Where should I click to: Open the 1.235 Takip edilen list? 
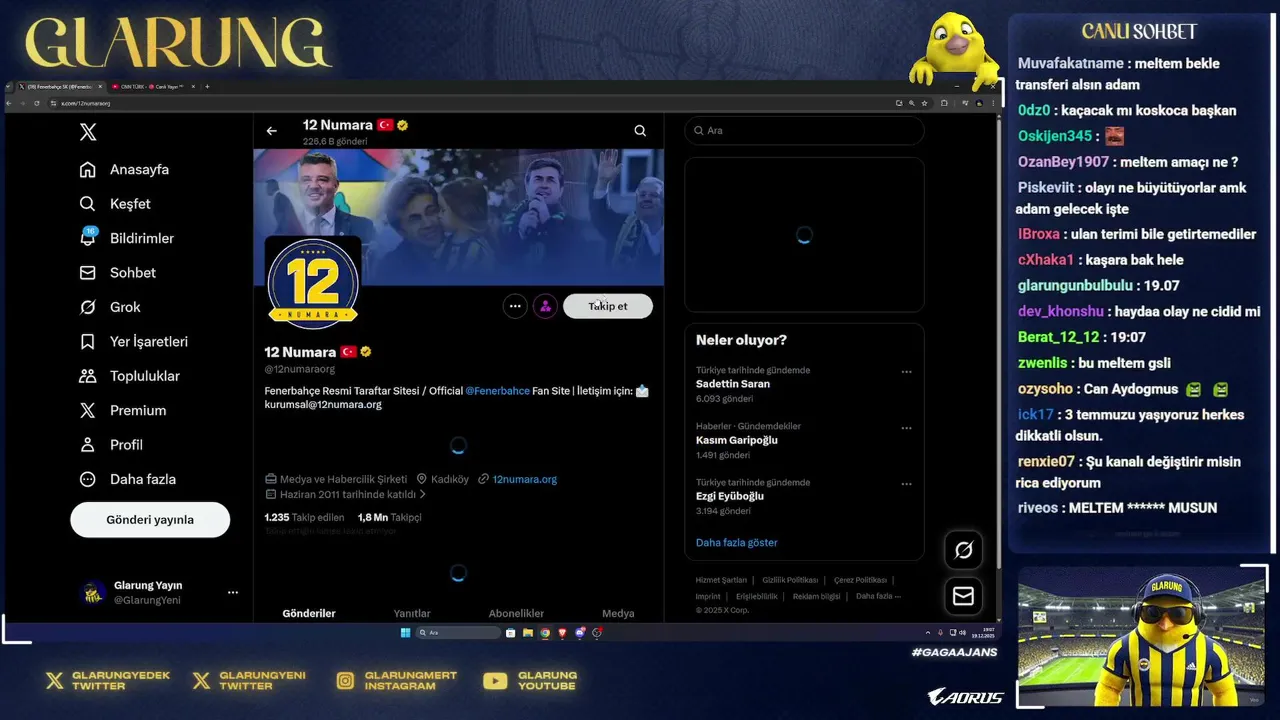pyautogui.click(x=304, y=518)
